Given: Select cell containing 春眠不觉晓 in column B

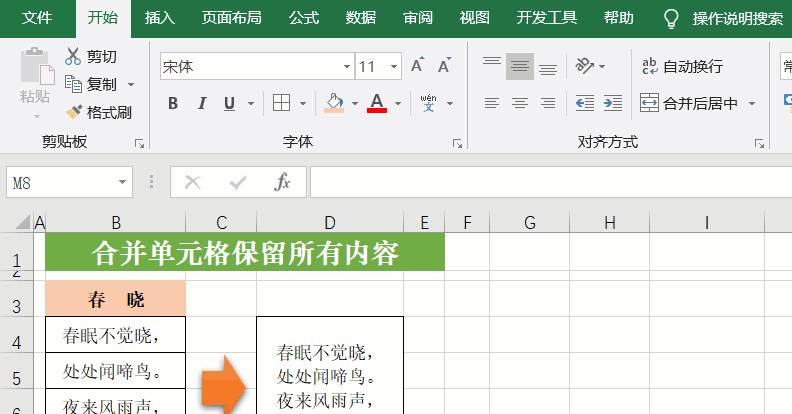Looking at the screenshot, I should click(116, 335).
